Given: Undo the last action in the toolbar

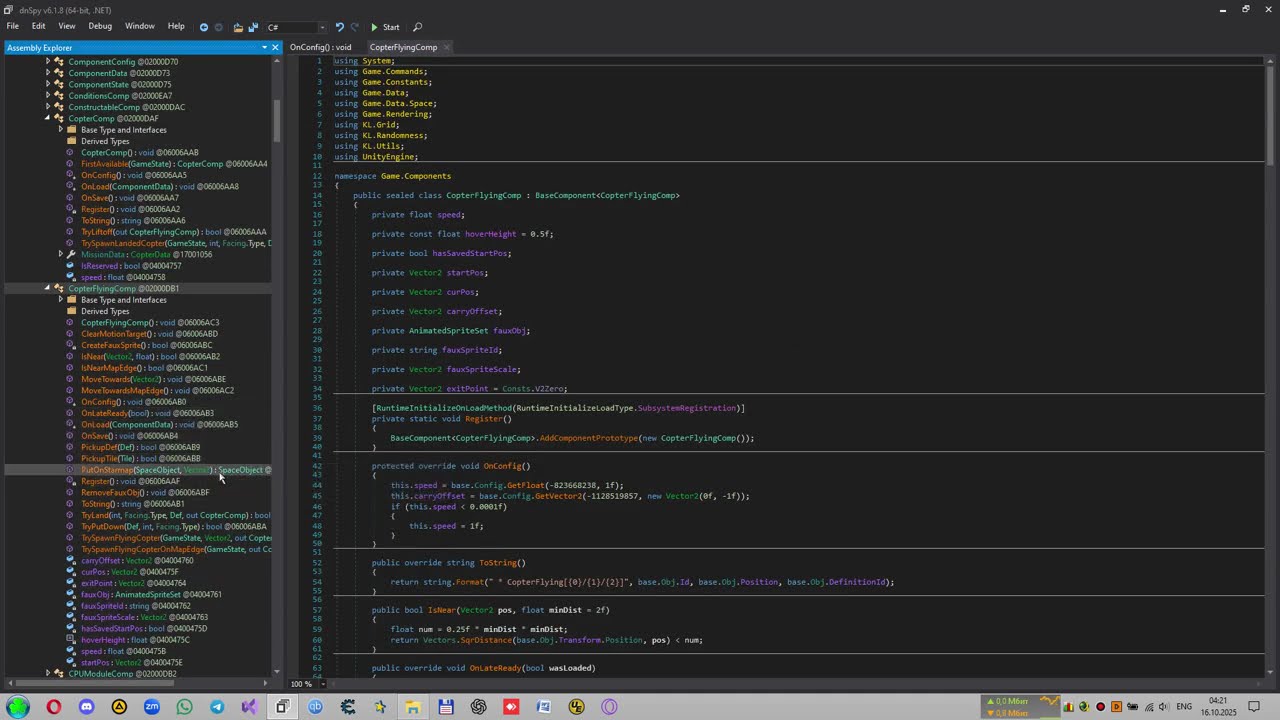Looking at the screenshot, I should 339,27.
